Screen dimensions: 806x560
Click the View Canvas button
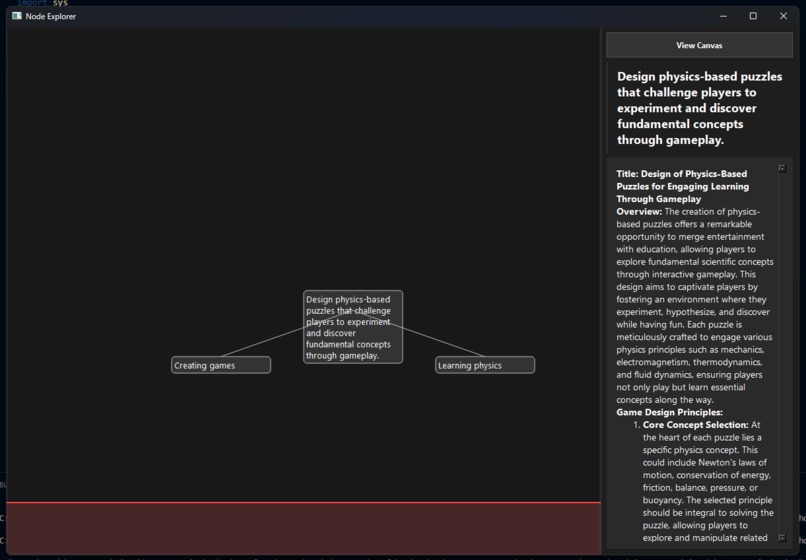coord(699,45)
